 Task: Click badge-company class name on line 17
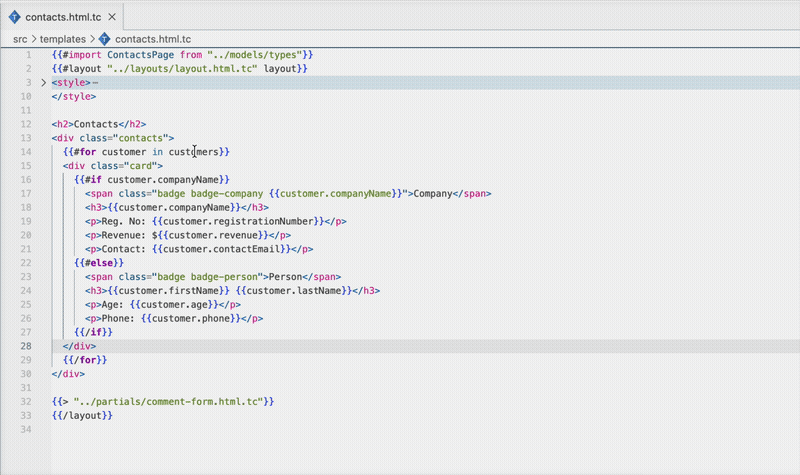(227, 193)
